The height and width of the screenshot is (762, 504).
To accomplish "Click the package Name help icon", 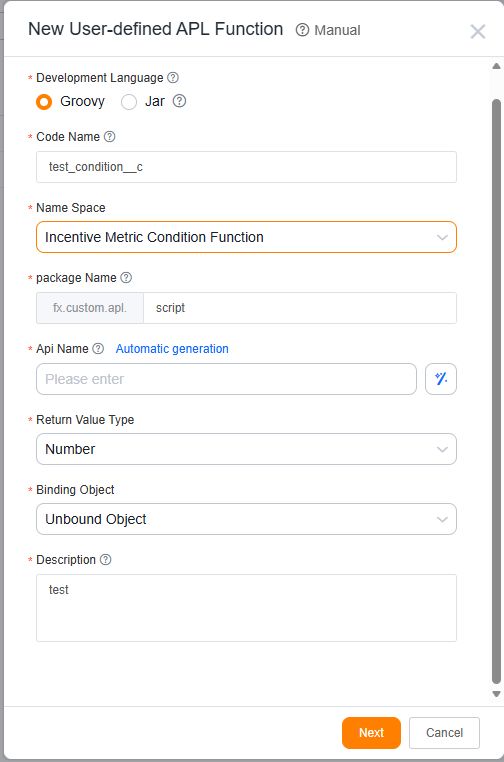I will (126, 277).
